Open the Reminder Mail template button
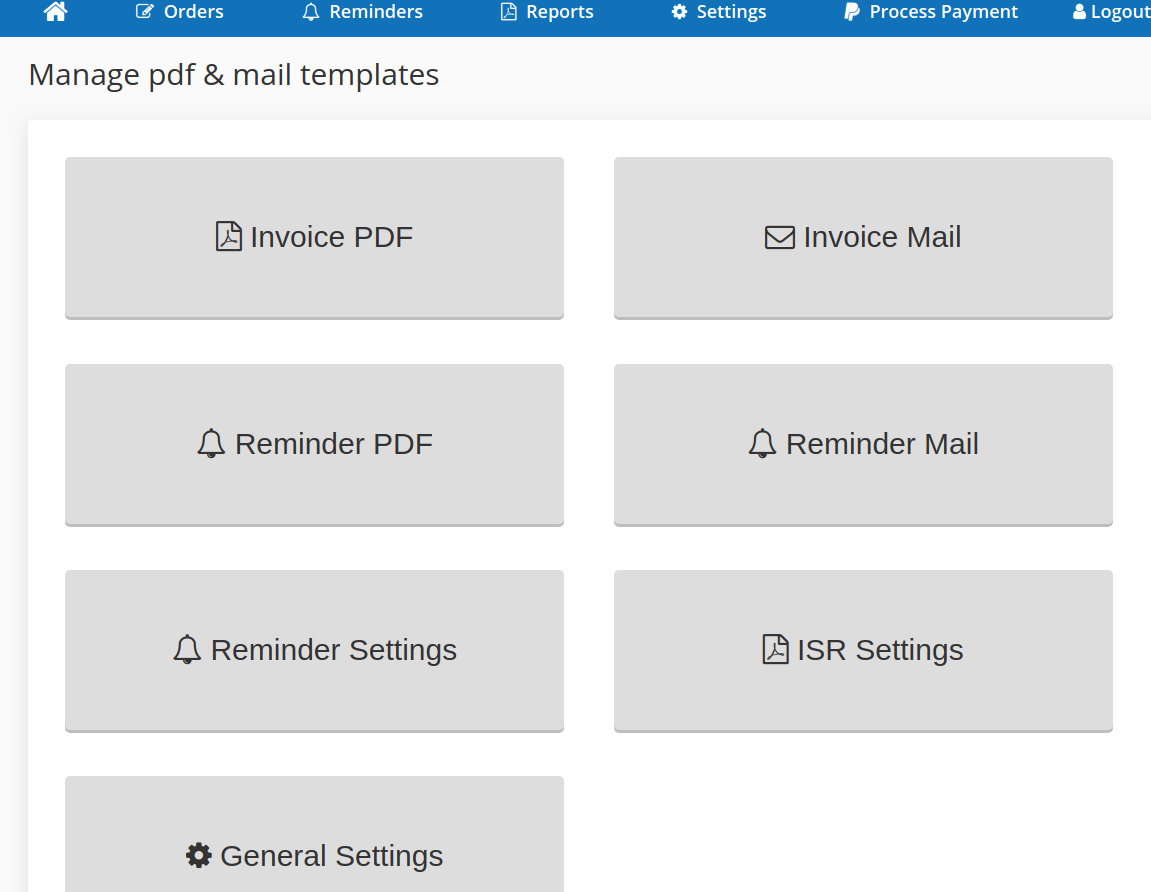The height and width of the screenshot is (892, 1151). [x=863, y=444]
